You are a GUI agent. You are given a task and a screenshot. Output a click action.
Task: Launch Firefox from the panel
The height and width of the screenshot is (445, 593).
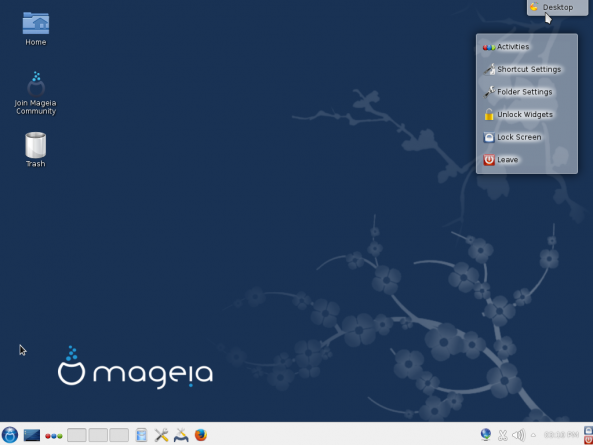pyautogui.click(x=201, y=435)
